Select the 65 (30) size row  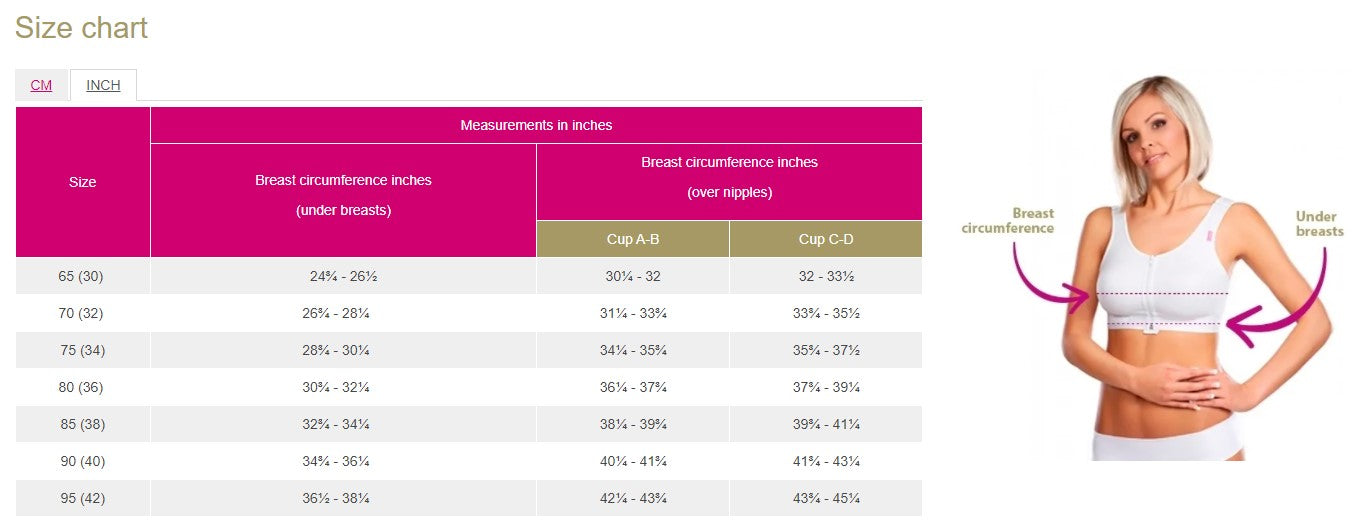coord(82,276)
